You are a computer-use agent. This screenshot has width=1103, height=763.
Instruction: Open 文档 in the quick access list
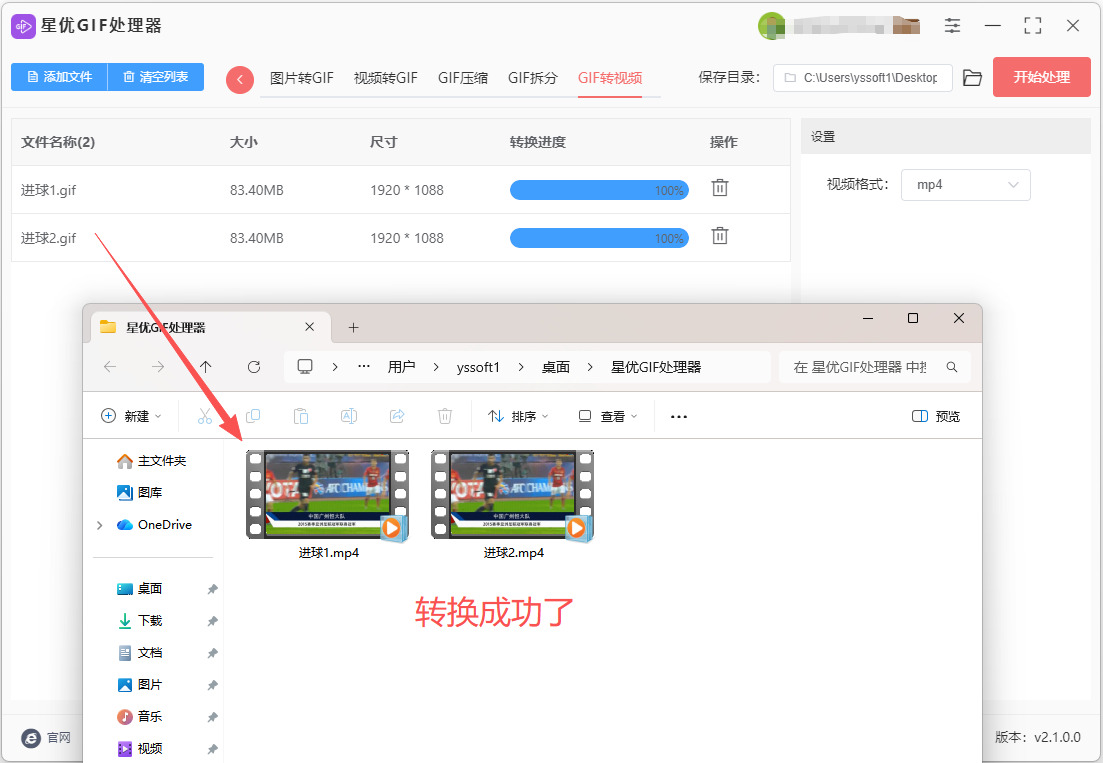coord(139,653)
